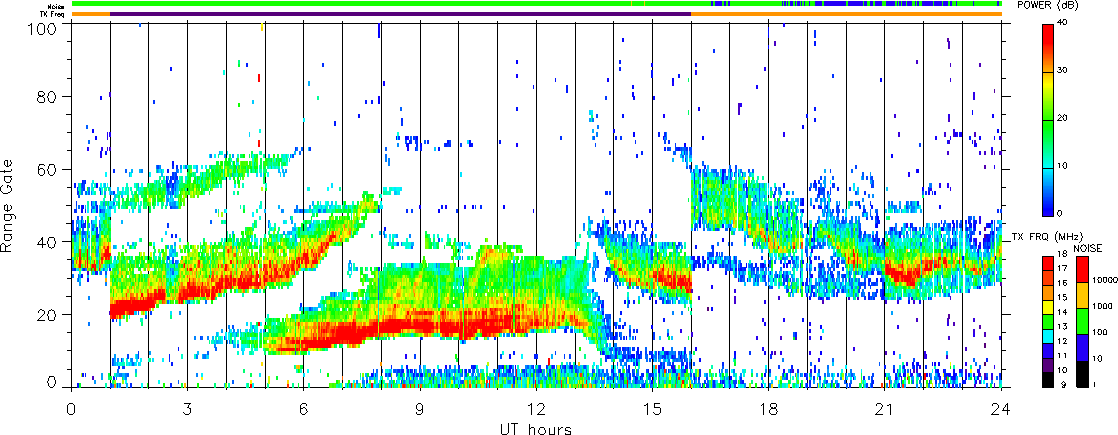1118x435 pixels.
Task: Pick the purple swatch in TX FRQ legend
Action: pyautogui.click(x=1047, y=365)
